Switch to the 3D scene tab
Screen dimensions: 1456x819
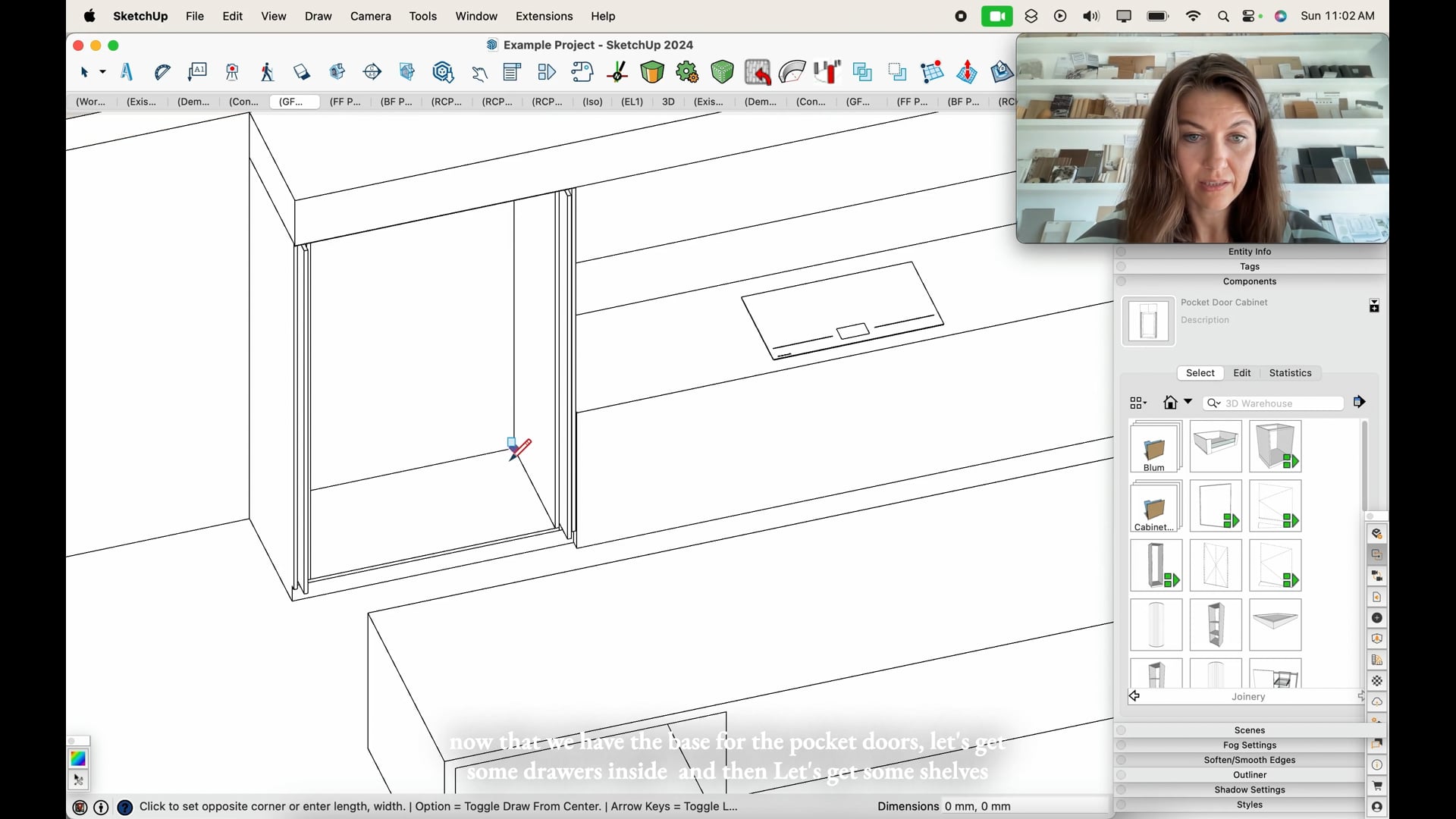(667, 102)
